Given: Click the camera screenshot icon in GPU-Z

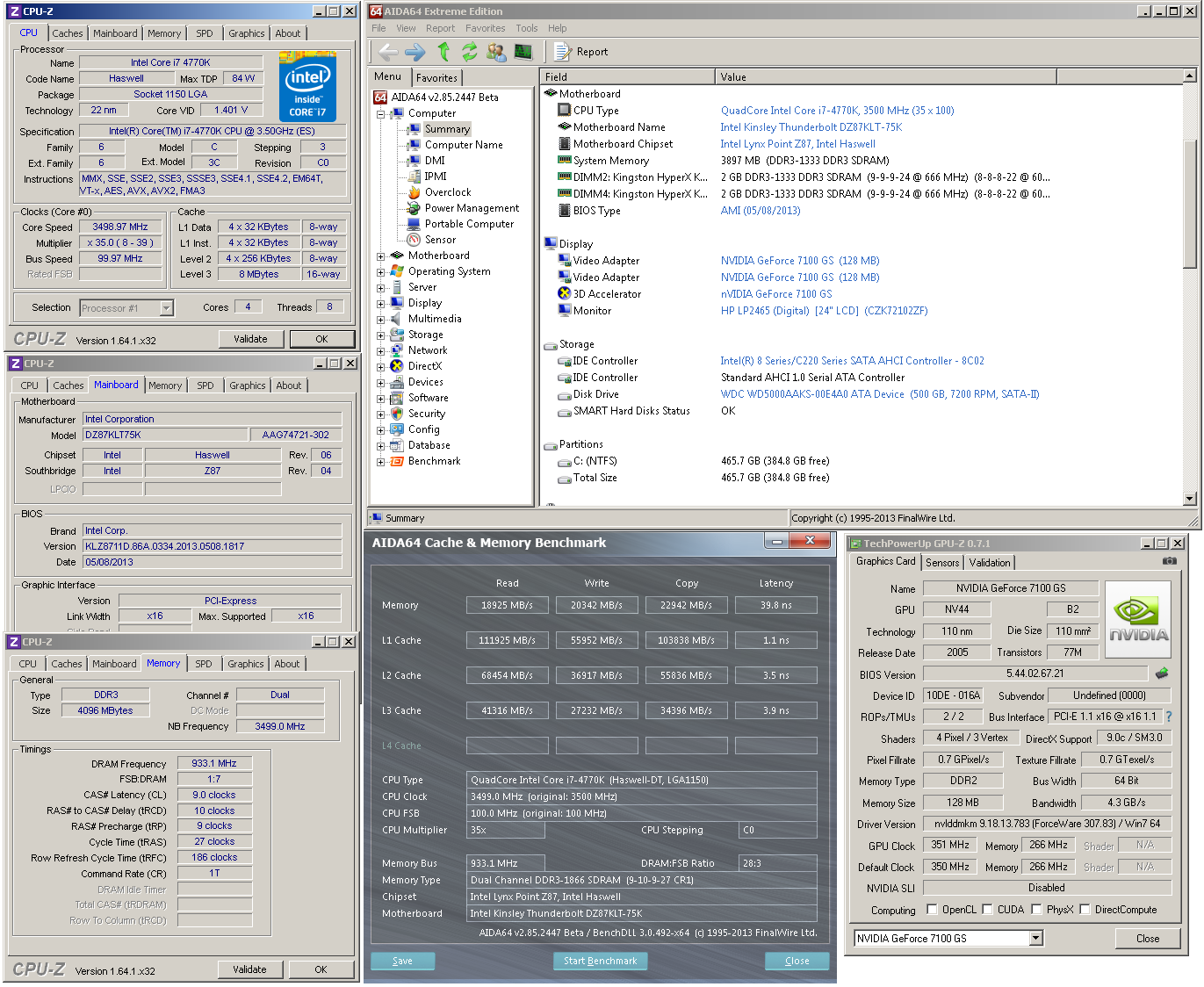Looking at the screenshot, I should (x=1170, y=560).
